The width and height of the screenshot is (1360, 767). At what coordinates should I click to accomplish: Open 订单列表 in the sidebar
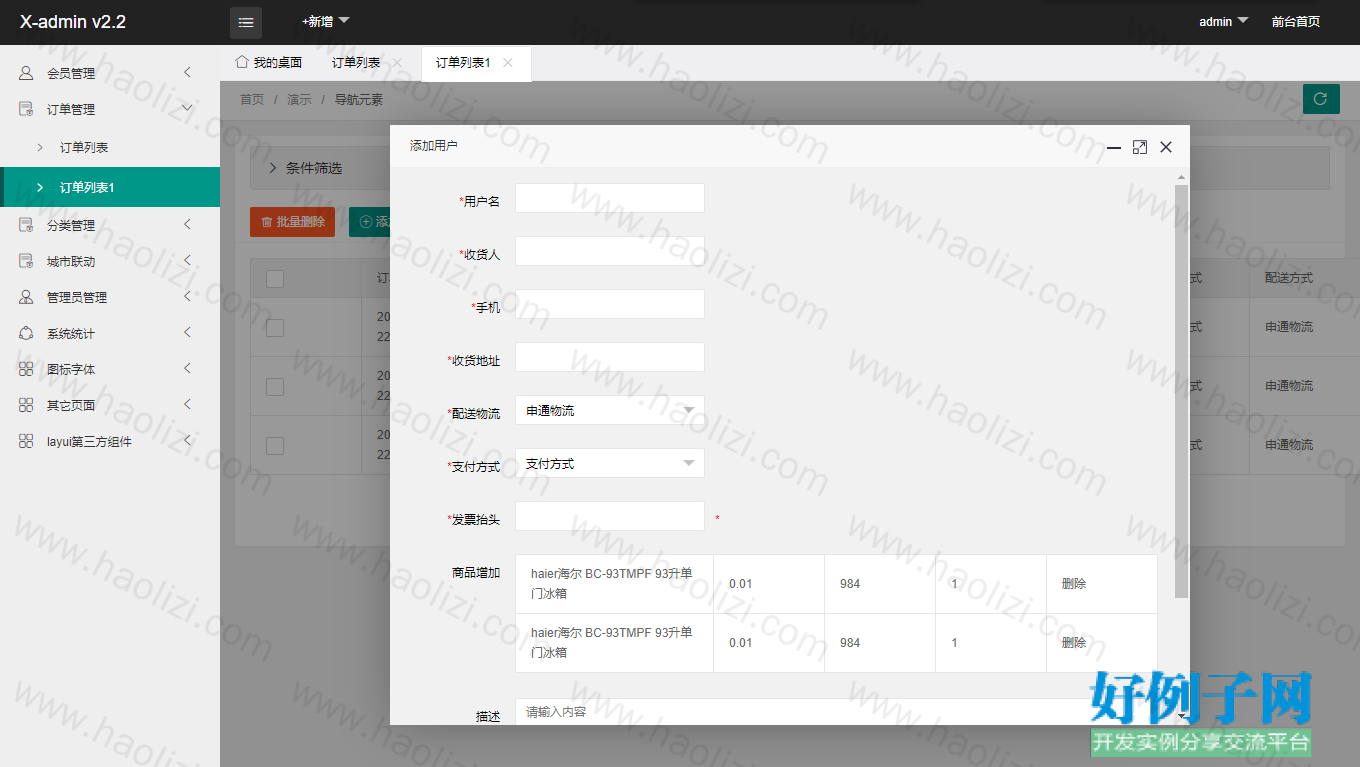click(110, 148)
